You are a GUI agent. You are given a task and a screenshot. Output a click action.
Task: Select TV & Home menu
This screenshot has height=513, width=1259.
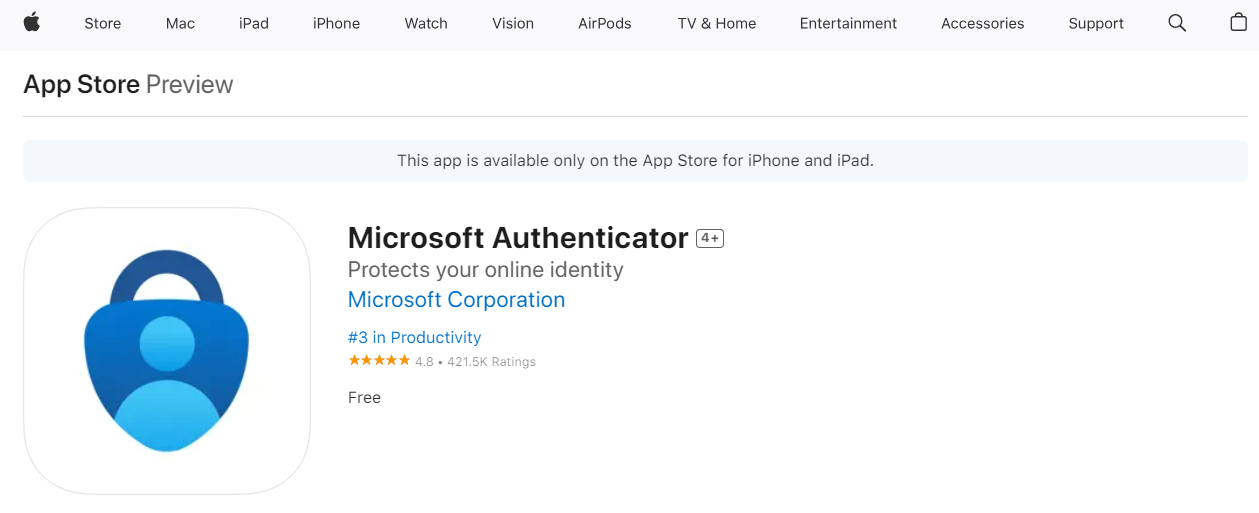pyautogui.click(x=716, y=23)
